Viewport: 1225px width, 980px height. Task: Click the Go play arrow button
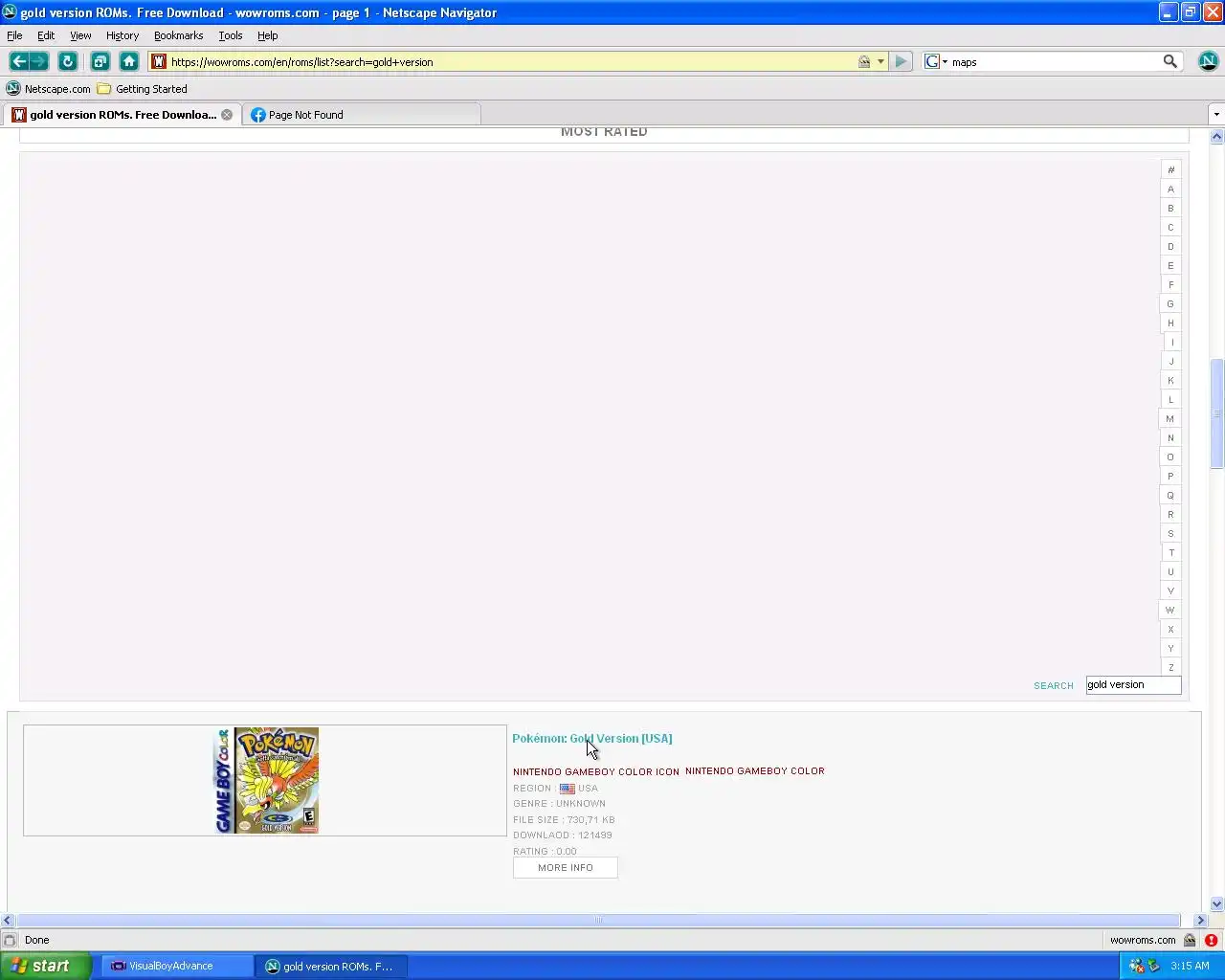901,61
